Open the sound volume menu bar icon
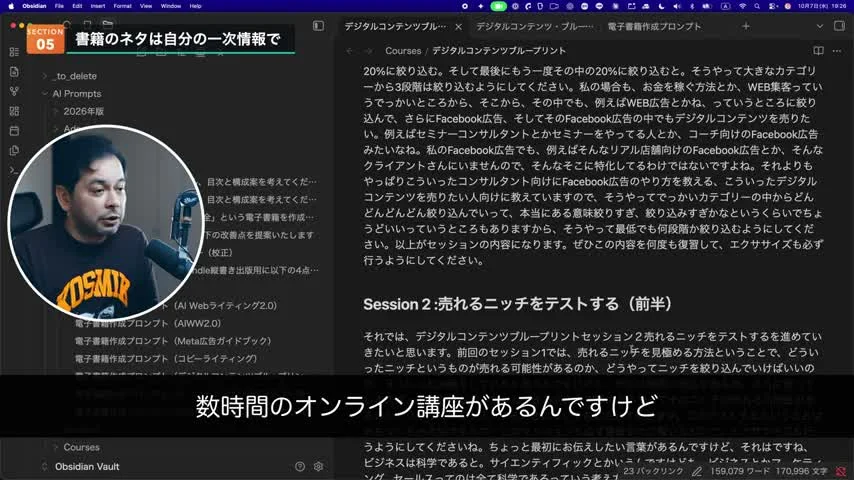The image size is (854, 480). pos(676,6)
